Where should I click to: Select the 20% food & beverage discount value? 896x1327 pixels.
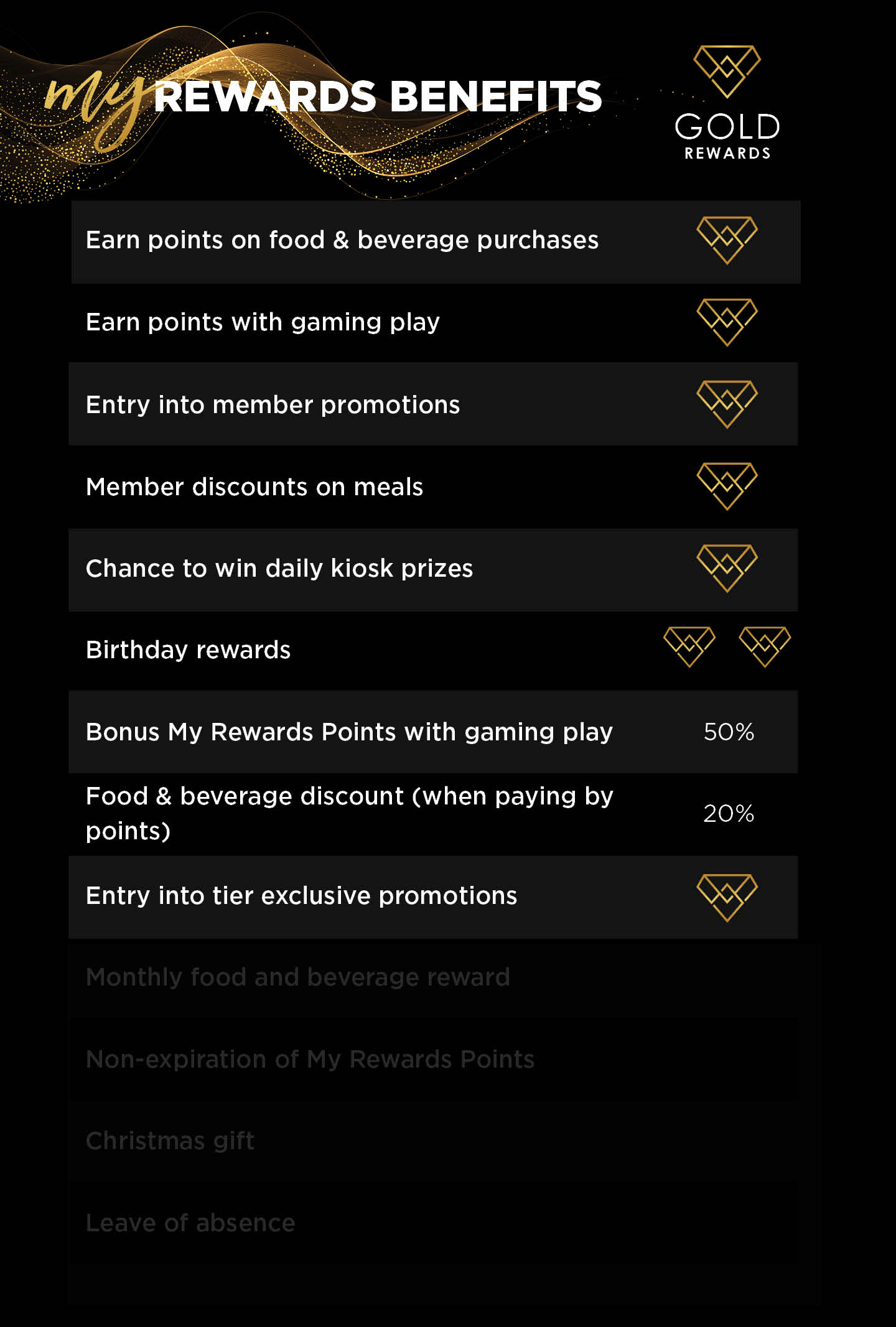[x=729, y=813]
